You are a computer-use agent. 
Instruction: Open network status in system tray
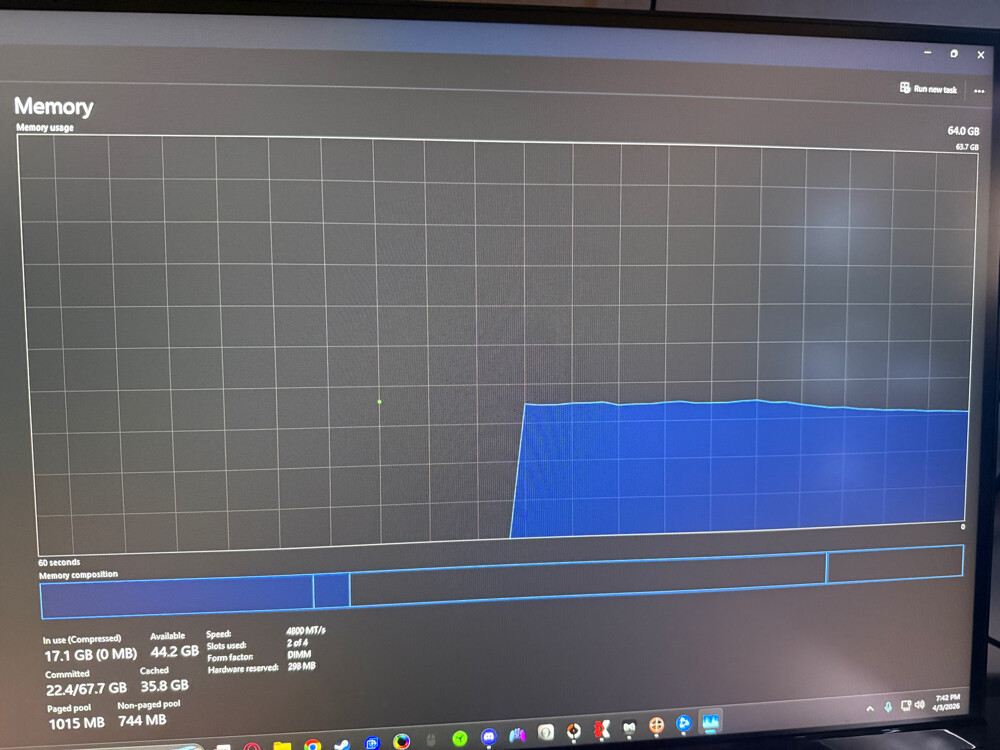click(905, 705)
